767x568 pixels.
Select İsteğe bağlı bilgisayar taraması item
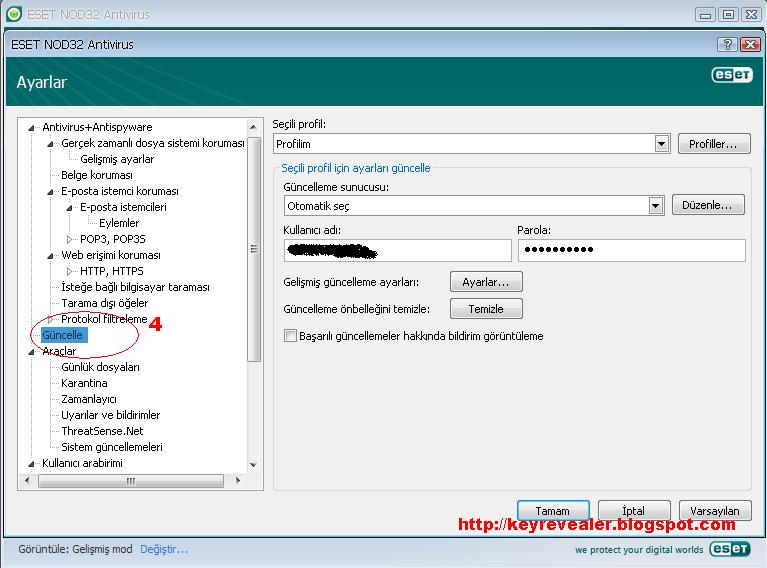tap(135, 287)
